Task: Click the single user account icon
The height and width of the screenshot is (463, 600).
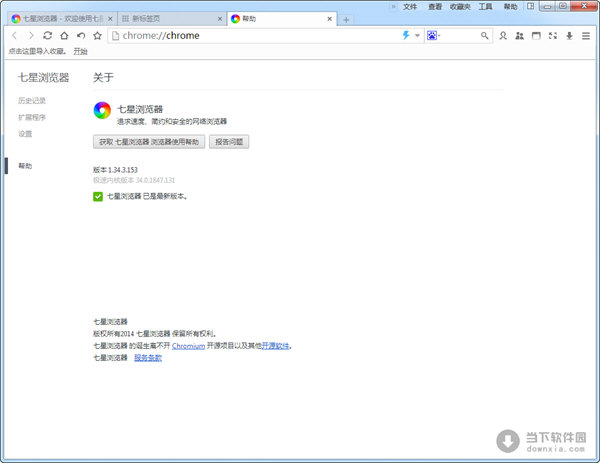Action: pos(503,36)
